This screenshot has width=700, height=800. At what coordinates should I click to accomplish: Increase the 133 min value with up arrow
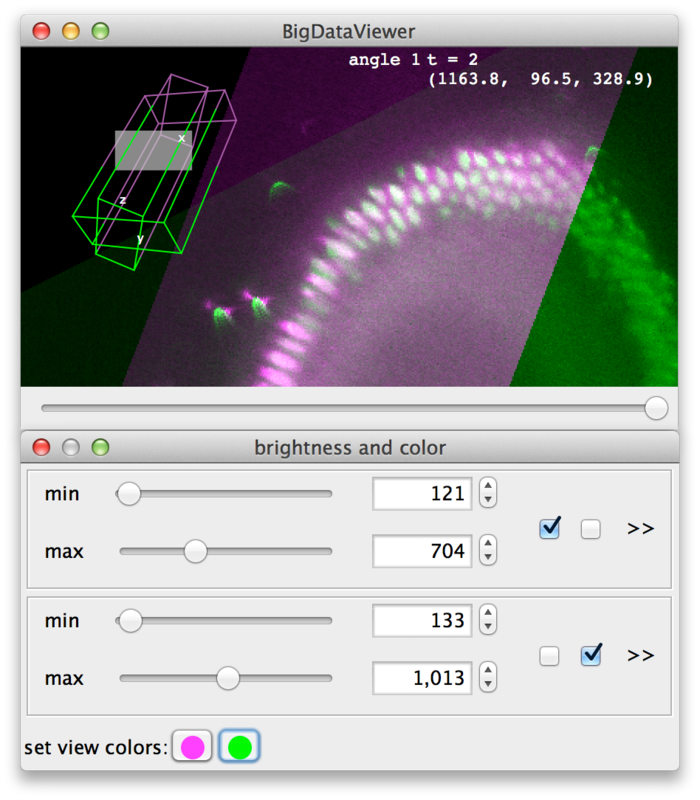pyautogui.click(x=488, y=613)
